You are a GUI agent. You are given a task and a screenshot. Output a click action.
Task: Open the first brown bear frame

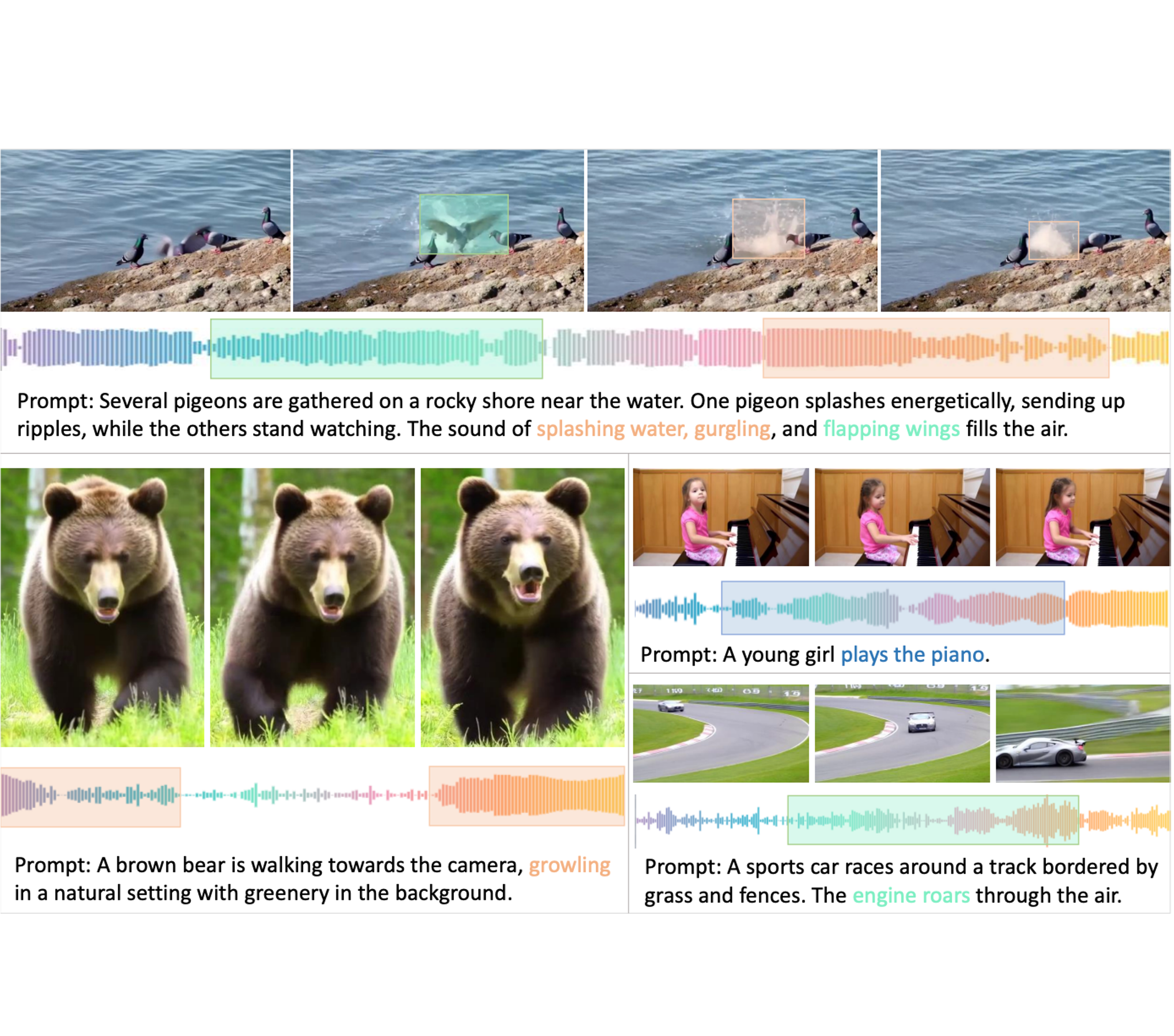coord(102,607)
